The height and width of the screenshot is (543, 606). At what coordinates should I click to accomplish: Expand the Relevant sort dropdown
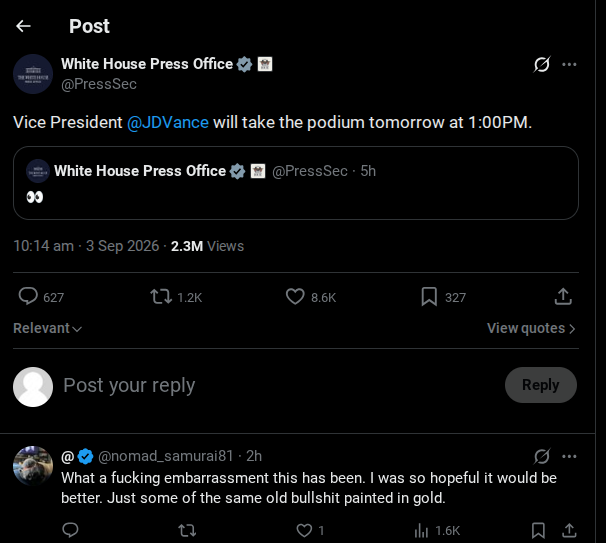48,328
